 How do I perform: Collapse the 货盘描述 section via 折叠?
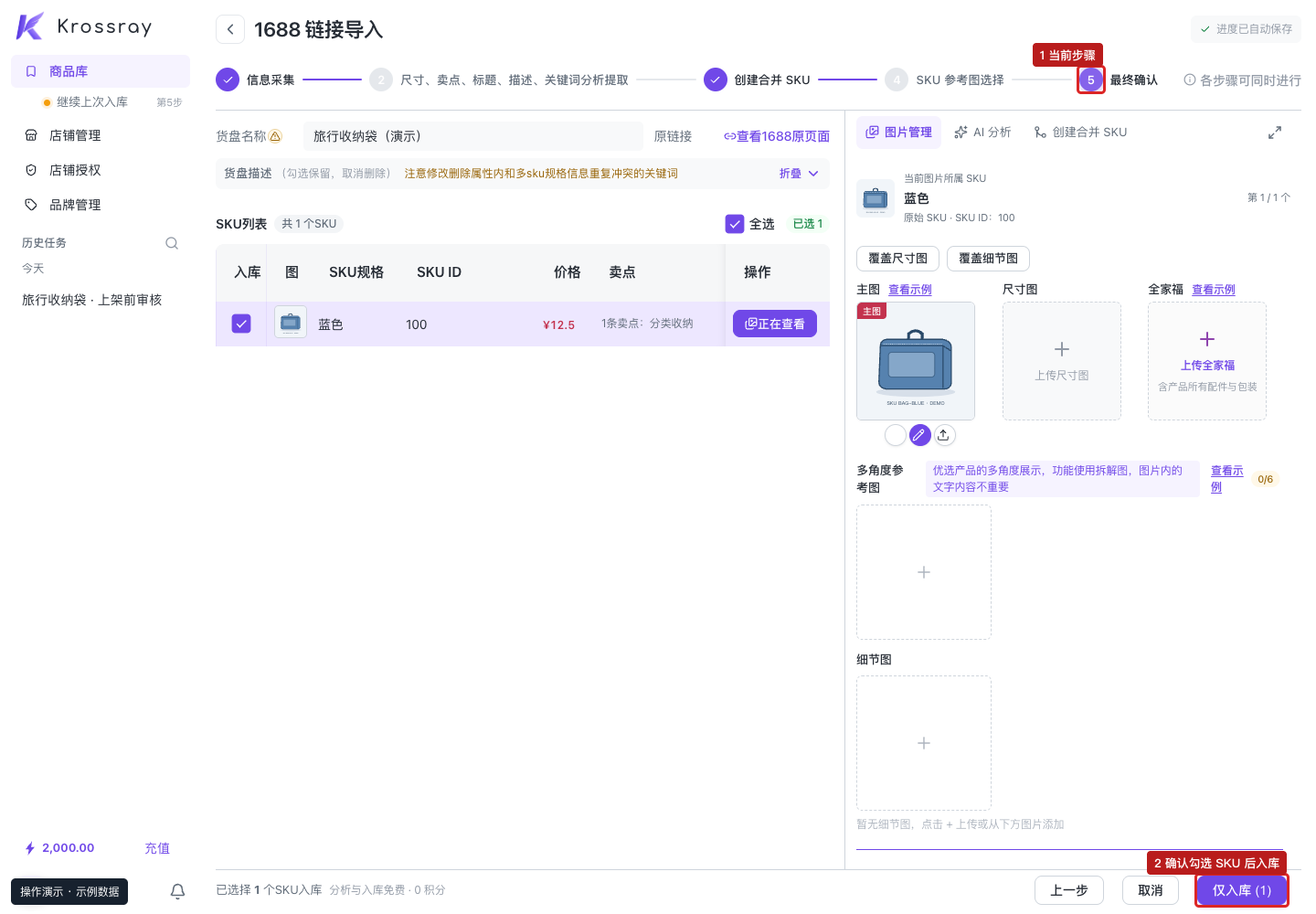pos(800,174)
